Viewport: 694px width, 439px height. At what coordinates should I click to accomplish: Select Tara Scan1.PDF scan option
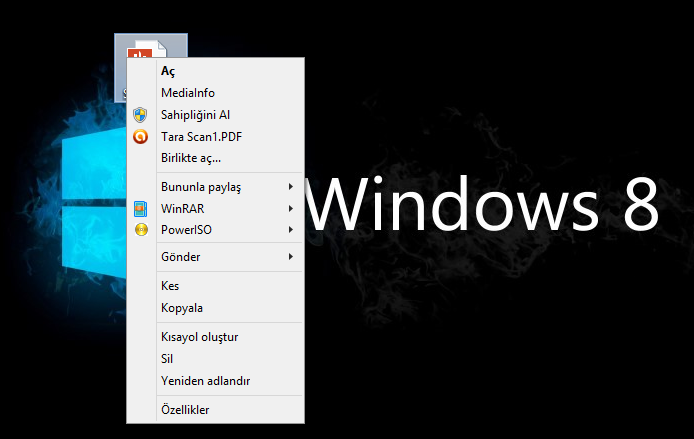coord(216,136)
